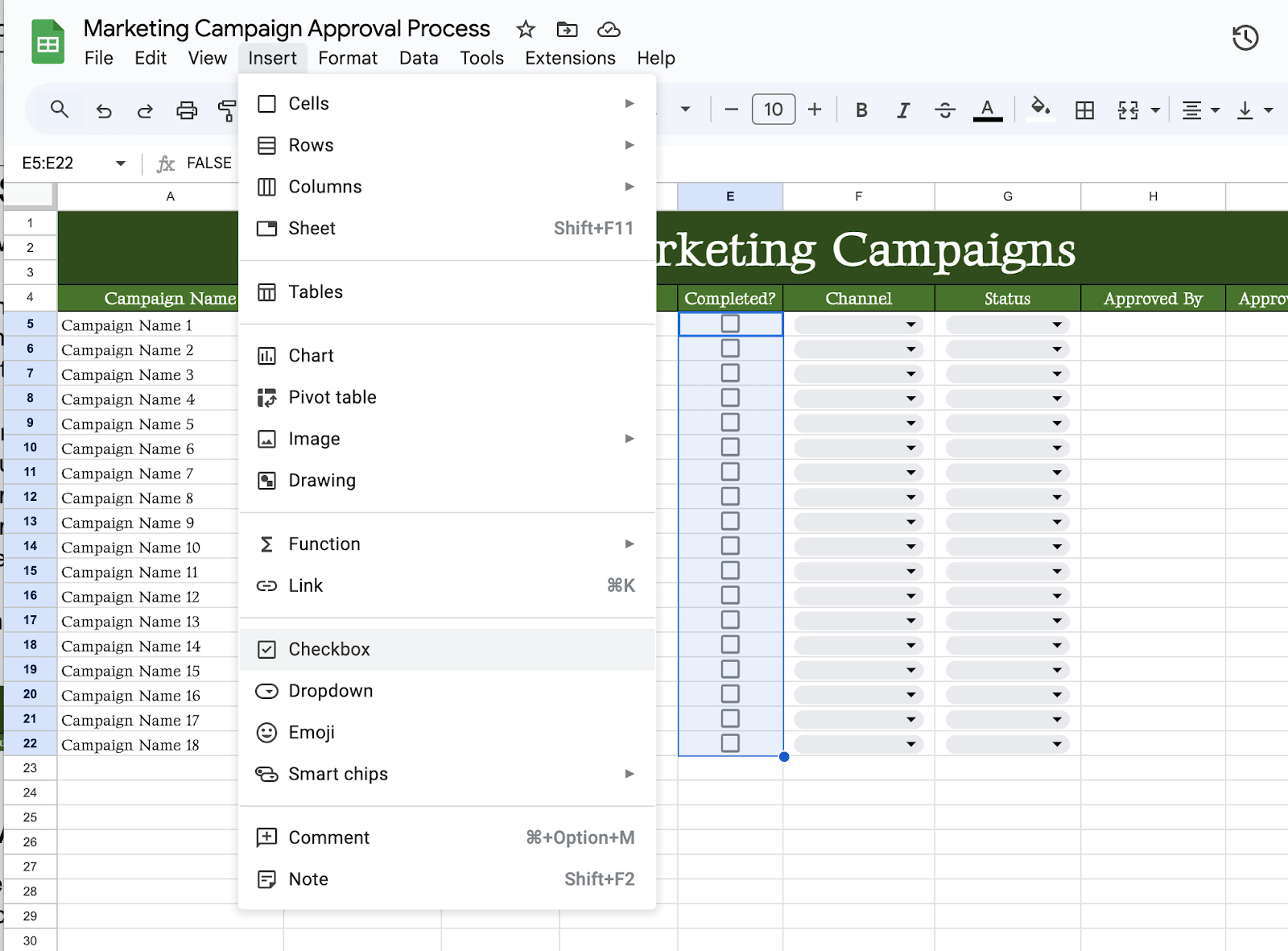1288x951 pixels.
Task: Insert a Pivot table
Action: 447,398
